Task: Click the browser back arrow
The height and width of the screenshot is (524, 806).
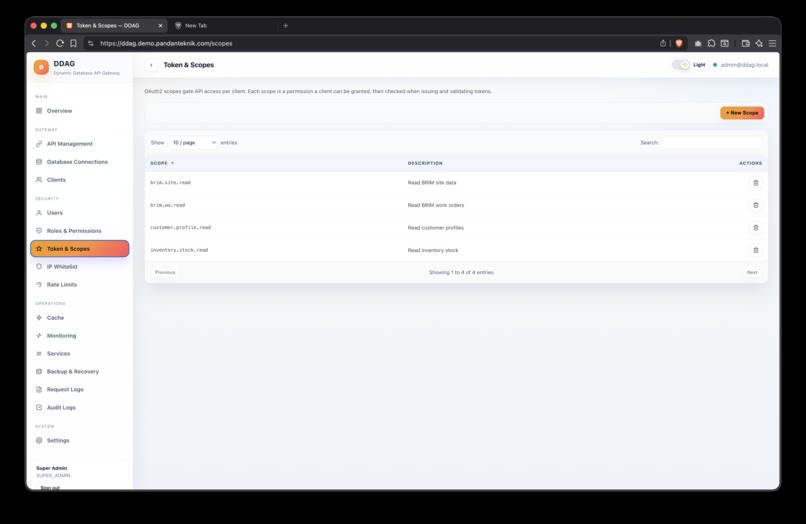Action: [x=34, y=44]
